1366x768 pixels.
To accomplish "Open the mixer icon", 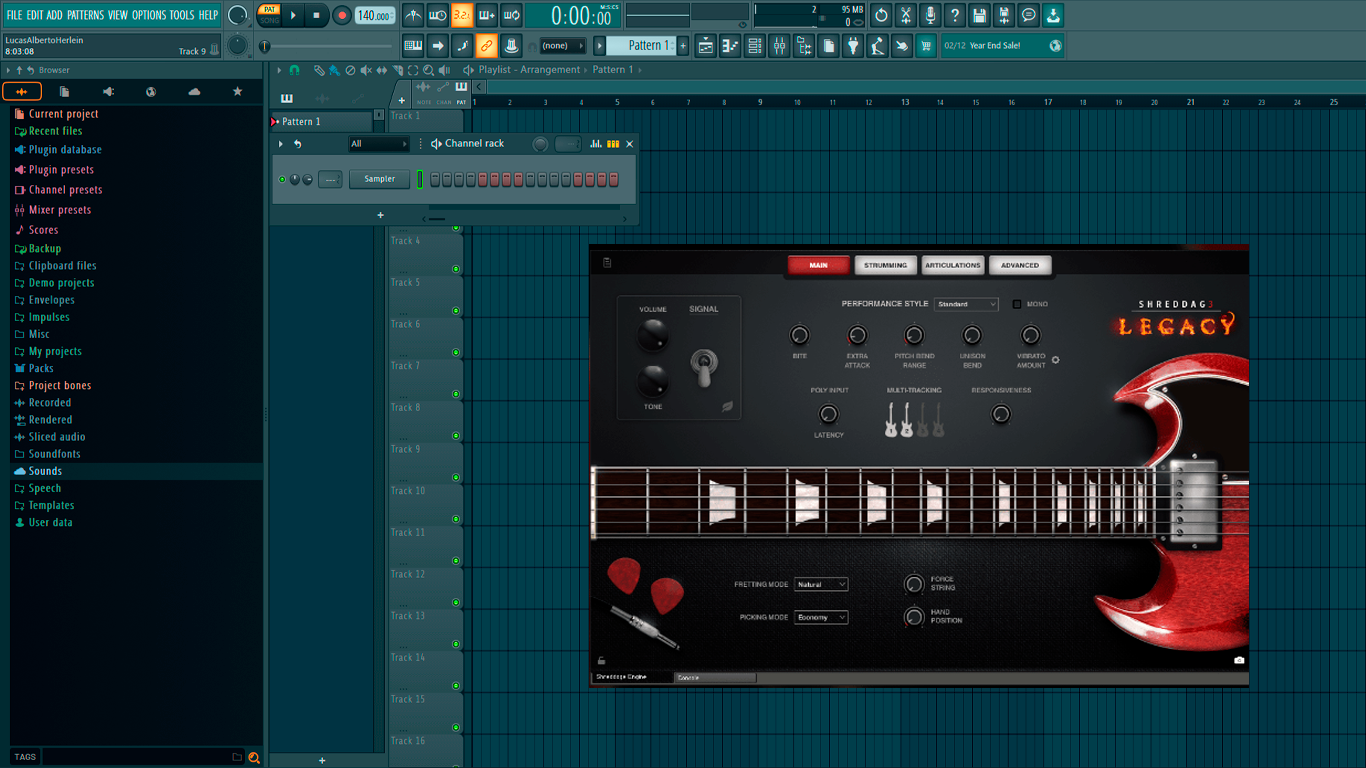I will (x=779, y=45).
